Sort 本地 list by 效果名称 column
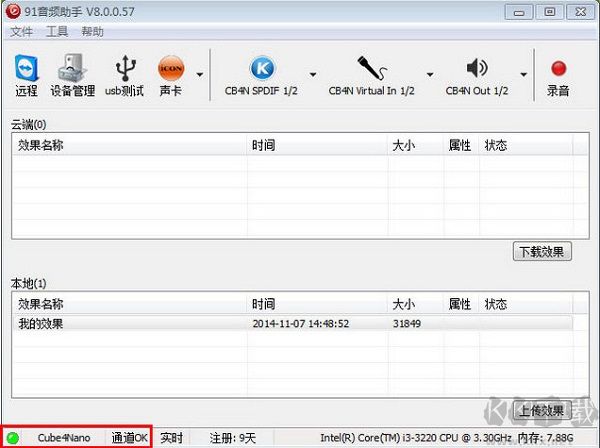This screenshot has width=600, height=448. pyautogui.click(x=130, y=304)
